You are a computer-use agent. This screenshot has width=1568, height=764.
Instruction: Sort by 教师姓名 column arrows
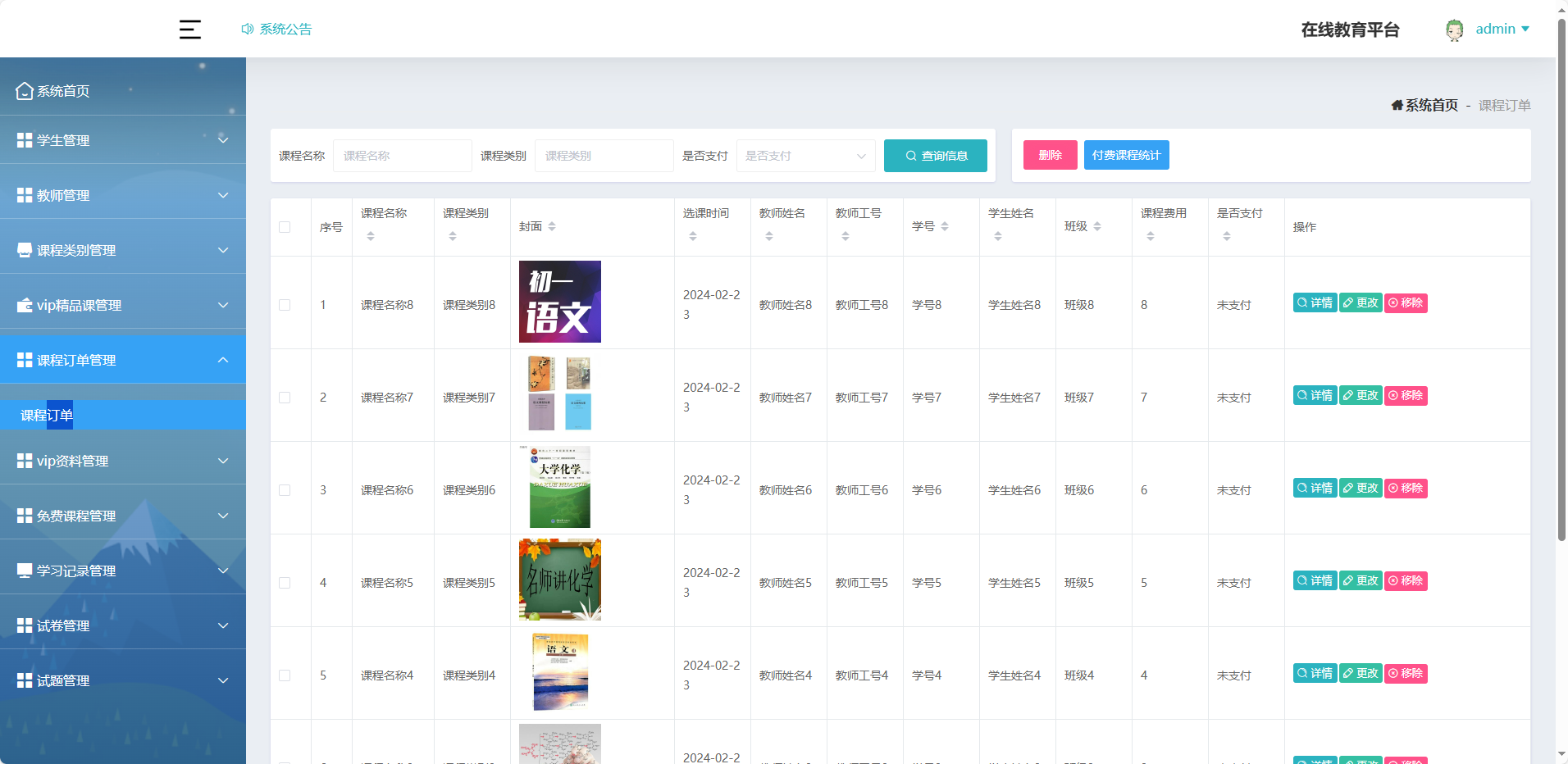tap(769, 236)
